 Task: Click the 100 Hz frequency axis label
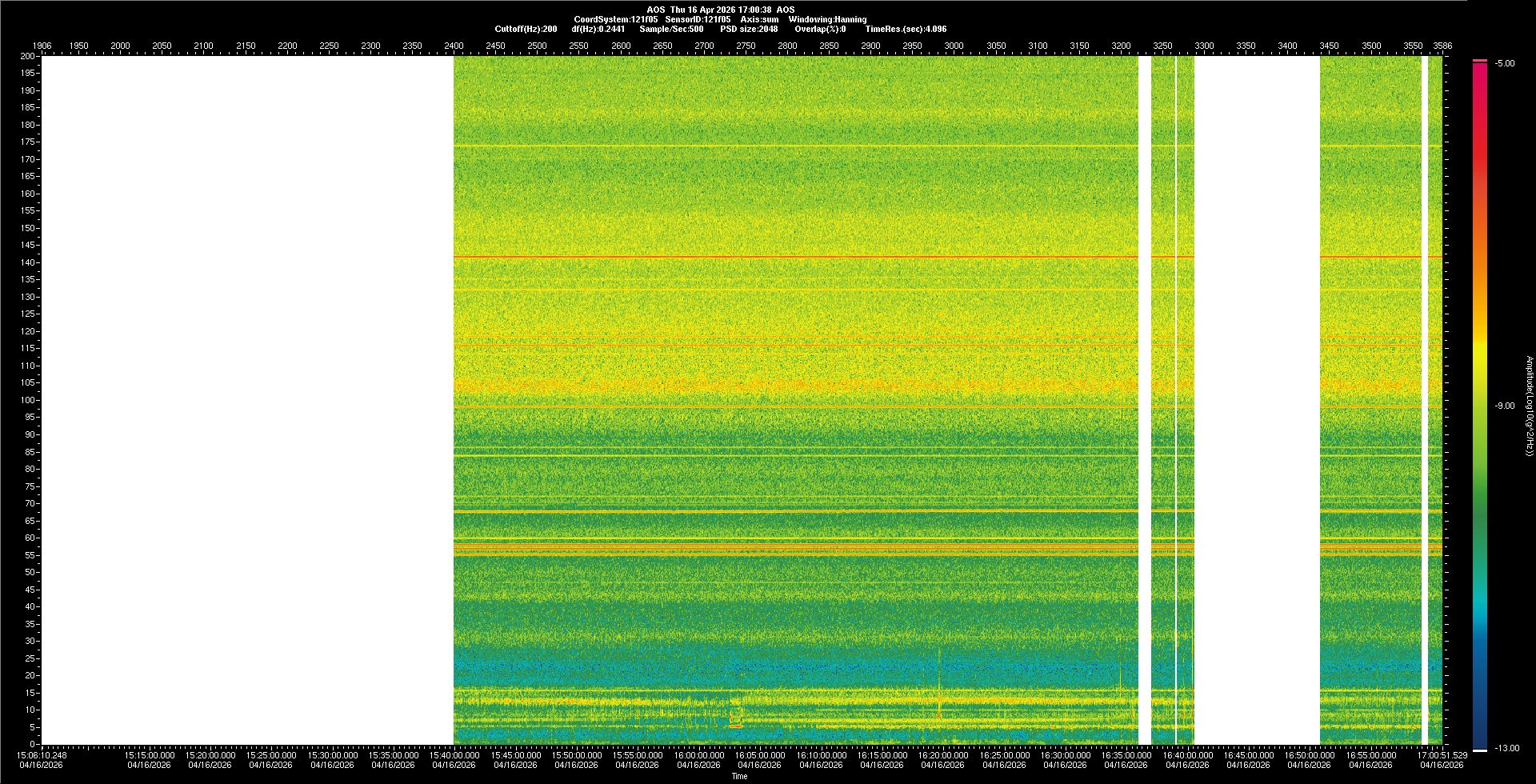tap(28, 400)
